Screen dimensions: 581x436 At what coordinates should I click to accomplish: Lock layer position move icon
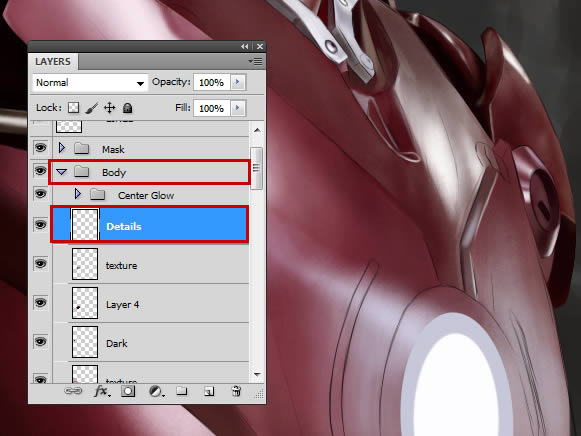tap(109, 108)
